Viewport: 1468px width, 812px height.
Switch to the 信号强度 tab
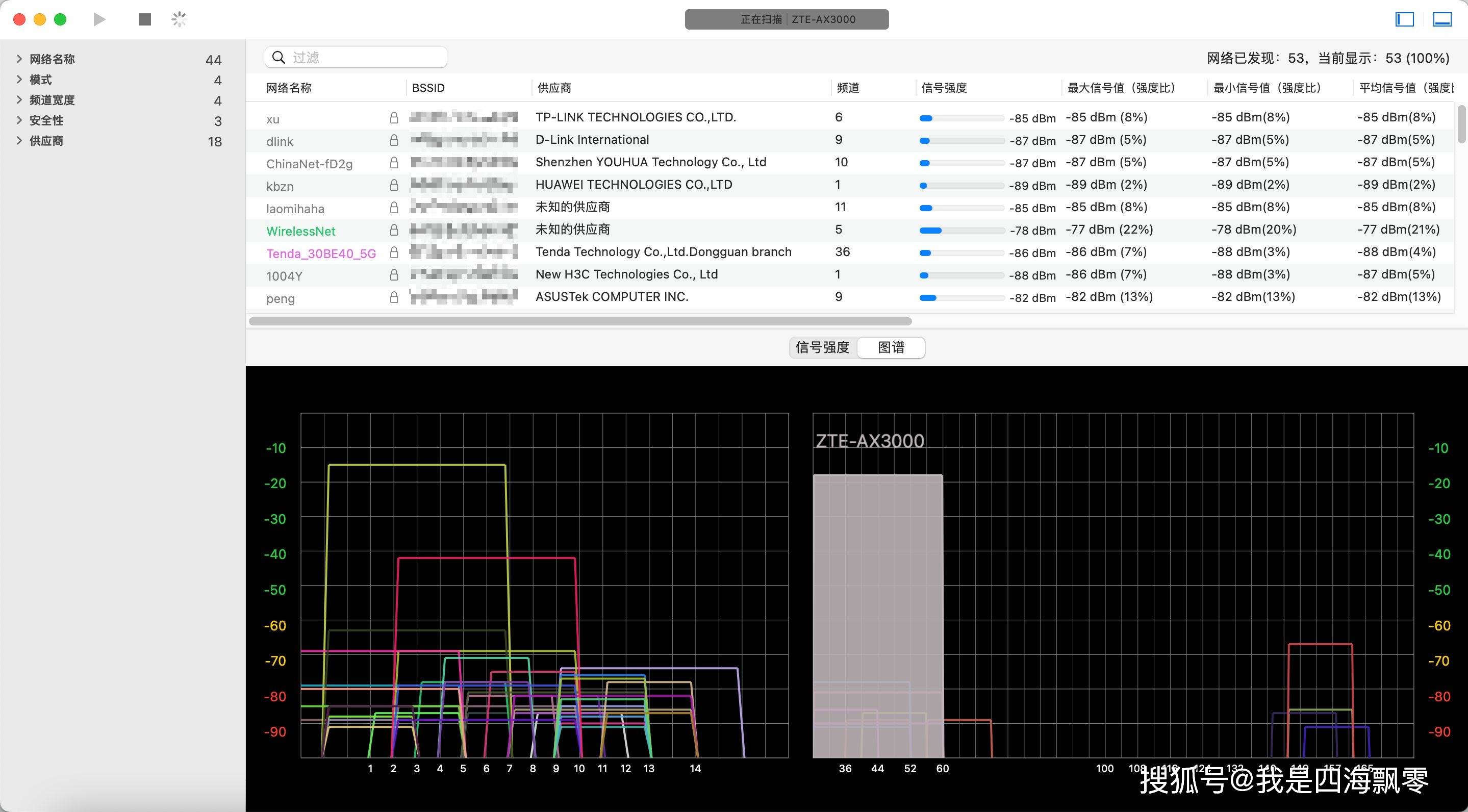[822, 347]
